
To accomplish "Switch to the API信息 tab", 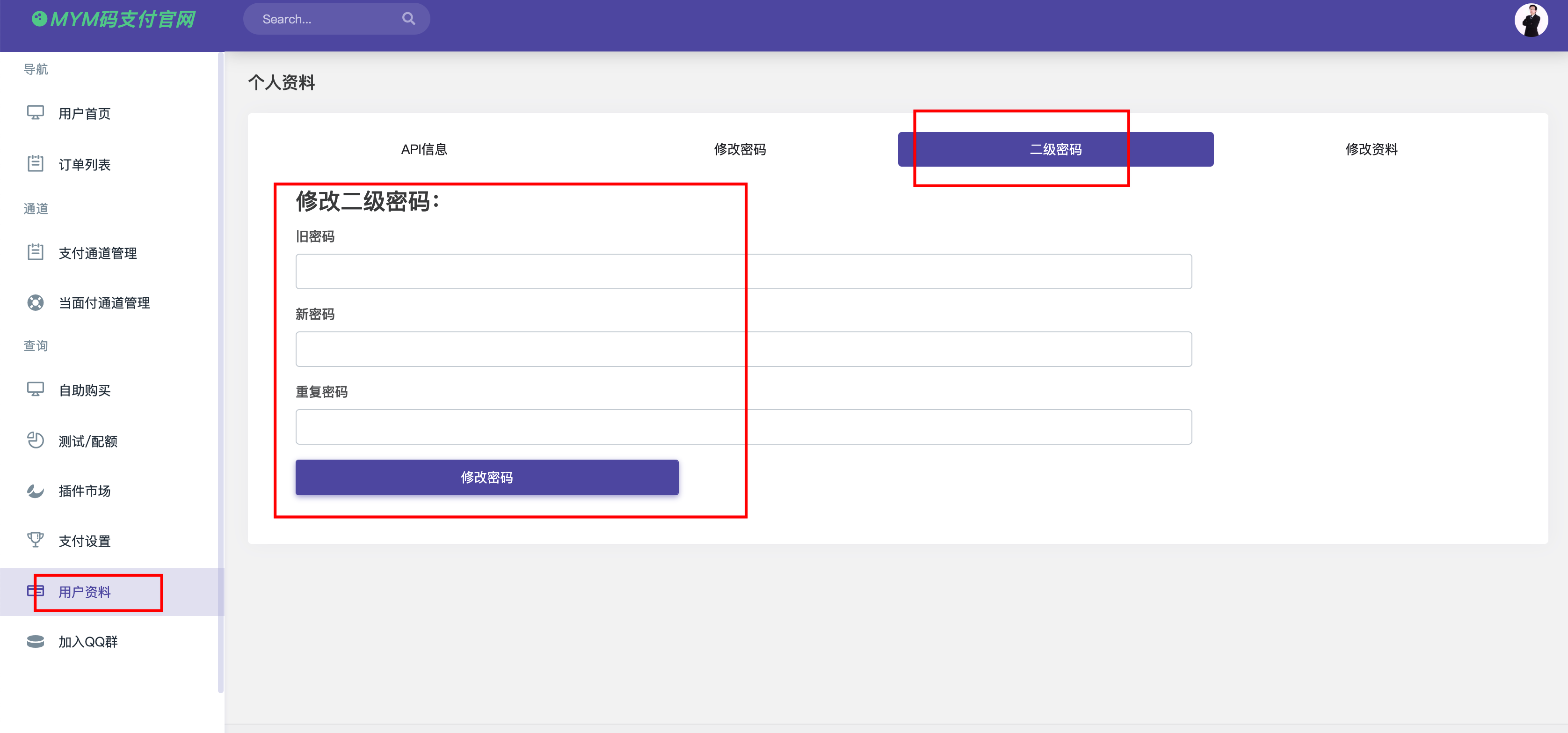I will click(x=424, y=149).
